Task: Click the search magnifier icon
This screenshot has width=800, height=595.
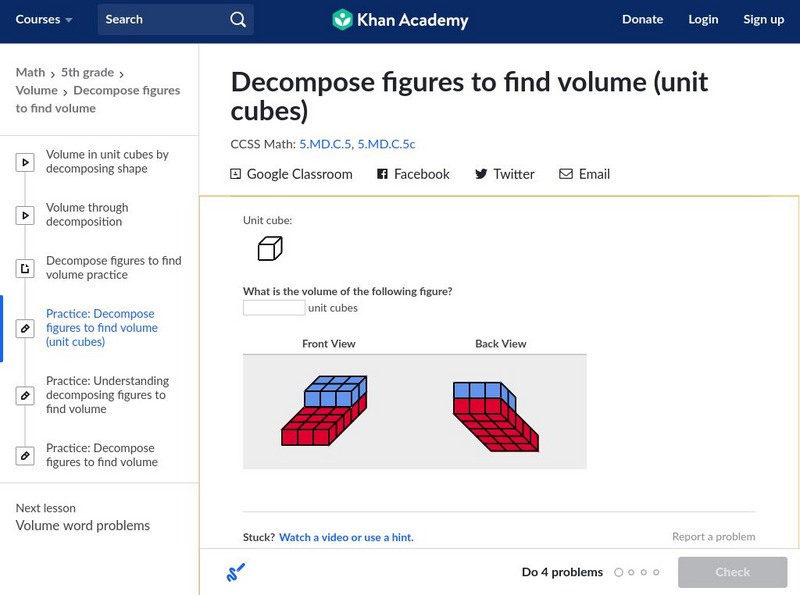Action: pos(237,19)
